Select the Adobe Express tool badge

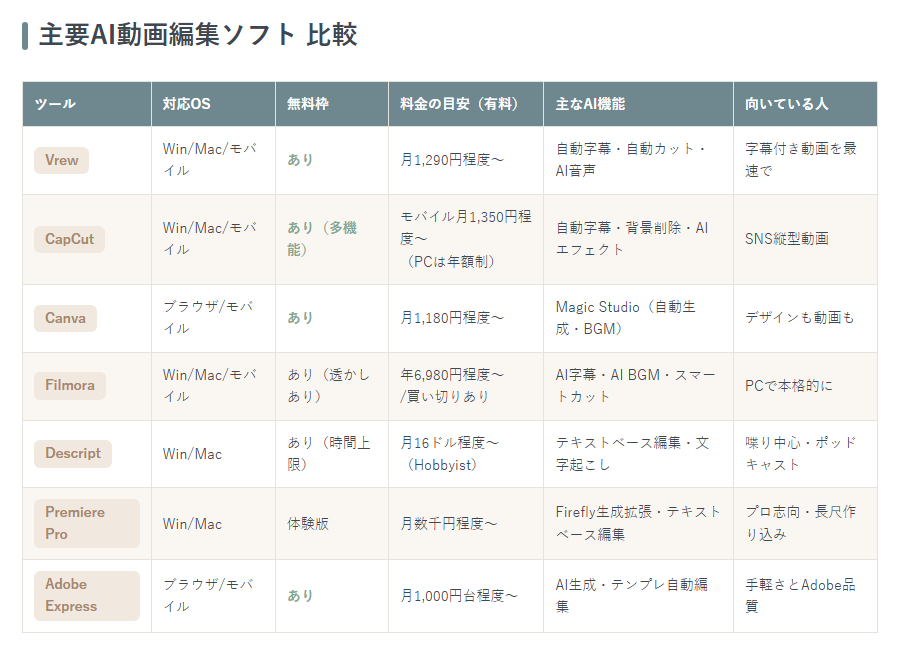click(87, 595)
